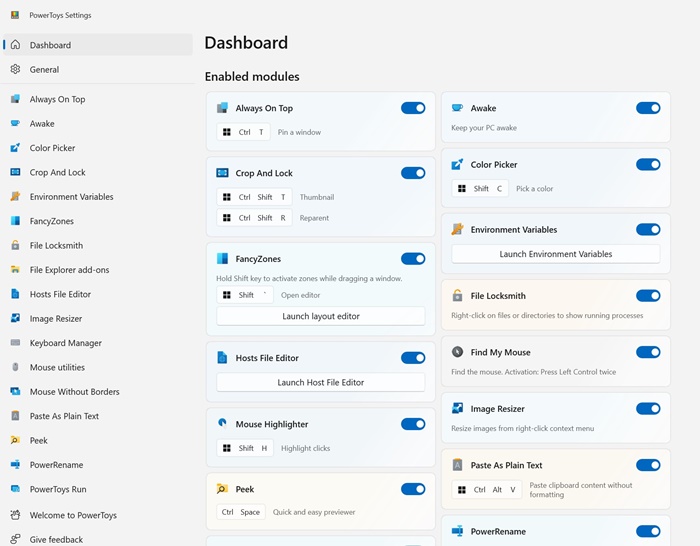Go to Keyboard Manager in sidebar
The height and width of the screenshot is (546, 700).
pos(66,343)
